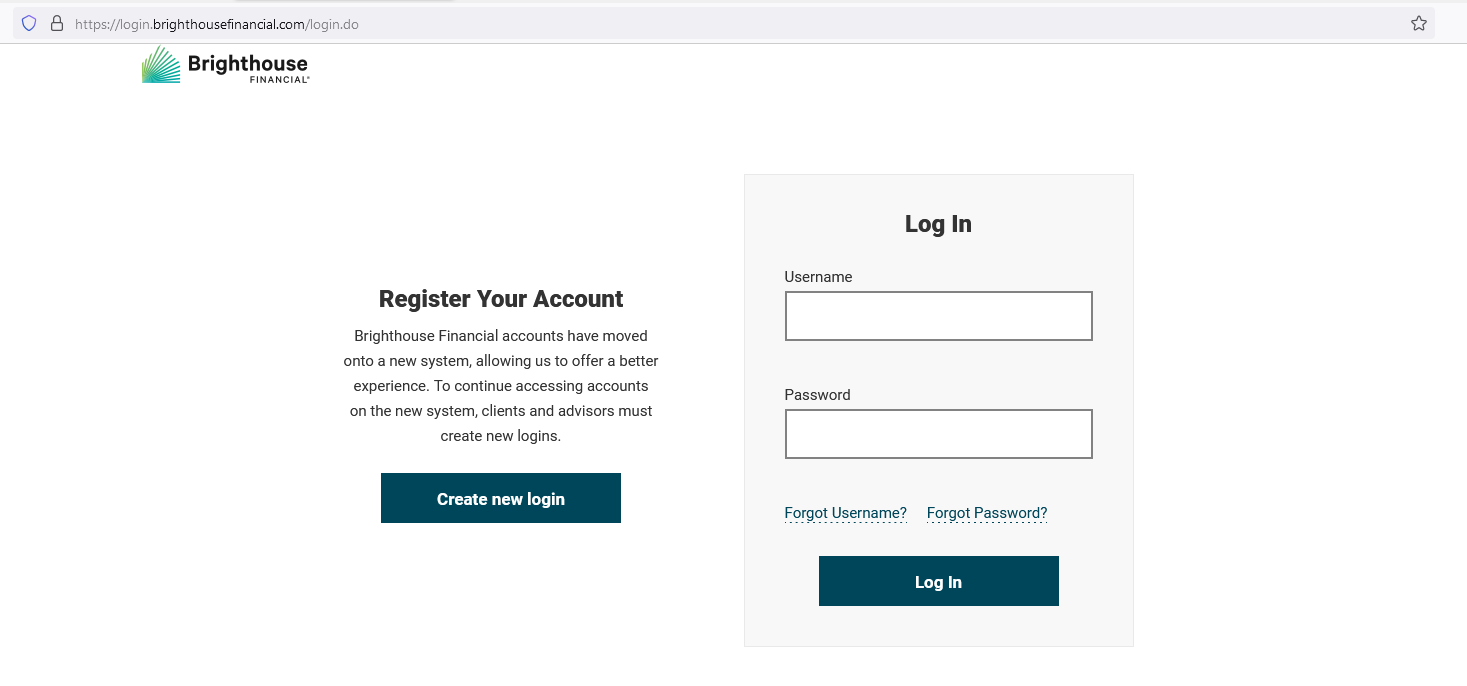The height and width of the screenshot is (686, 1467).
Task: Open the Forgot Username link
Action: (845, 512)
